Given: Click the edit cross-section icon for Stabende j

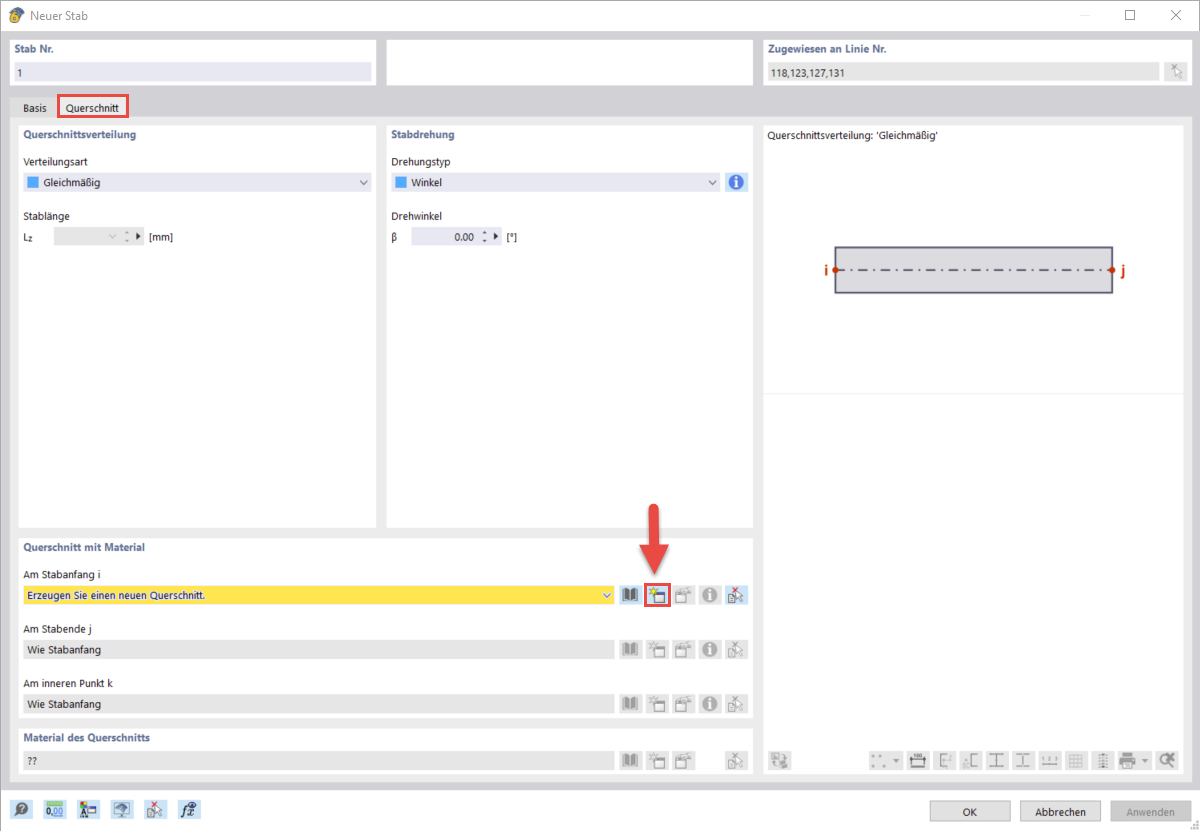Looking at the screenshot, I should click(684, 649).
